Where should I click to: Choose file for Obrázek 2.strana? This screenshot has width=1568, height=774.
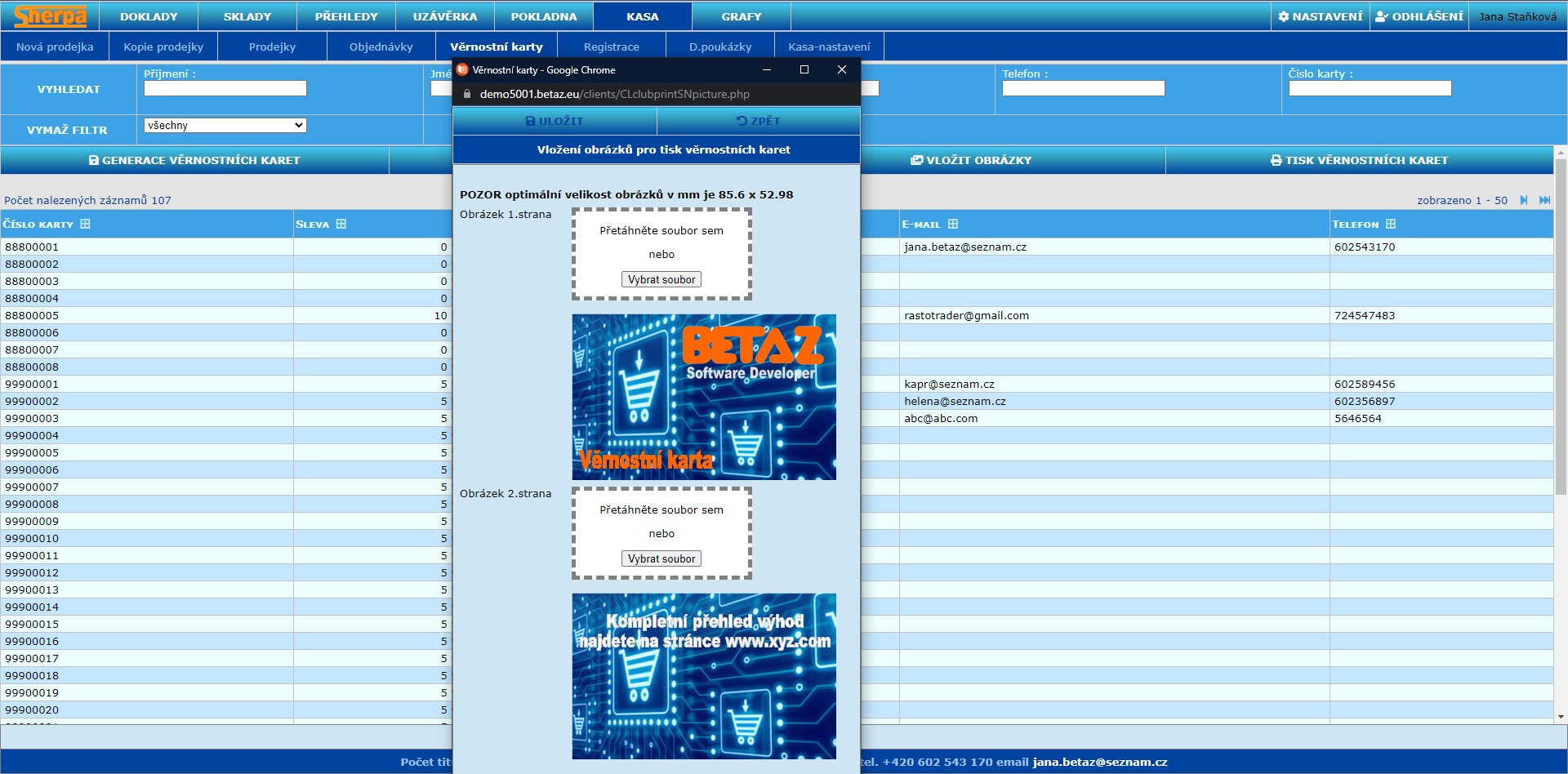click(x=661, y=558)
